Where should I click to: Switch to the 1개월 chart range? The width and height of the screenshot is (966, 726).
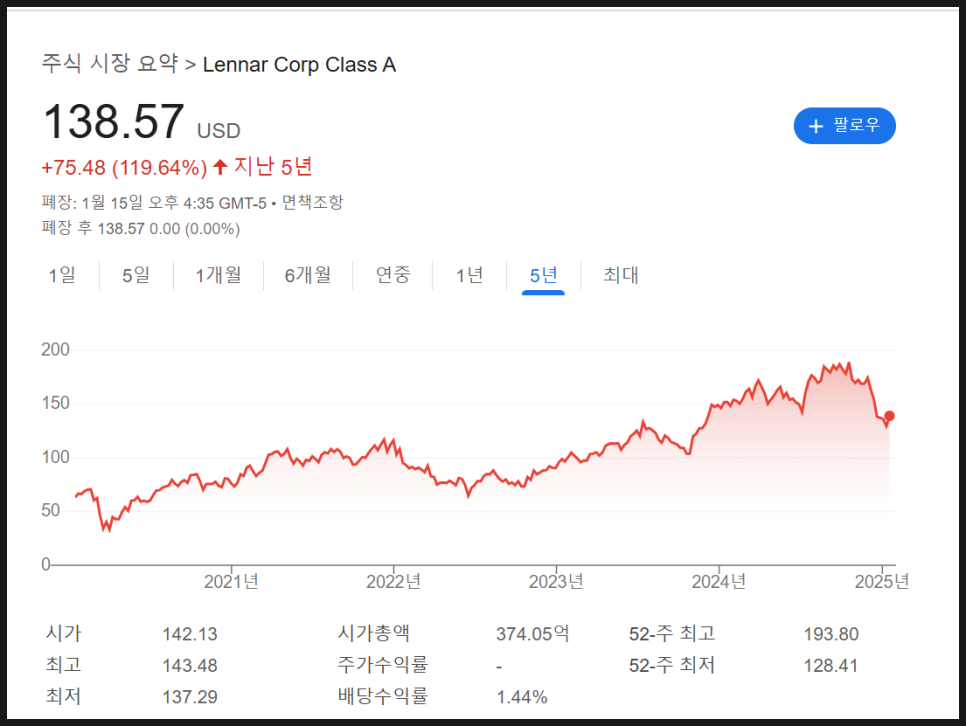(218, 275)
